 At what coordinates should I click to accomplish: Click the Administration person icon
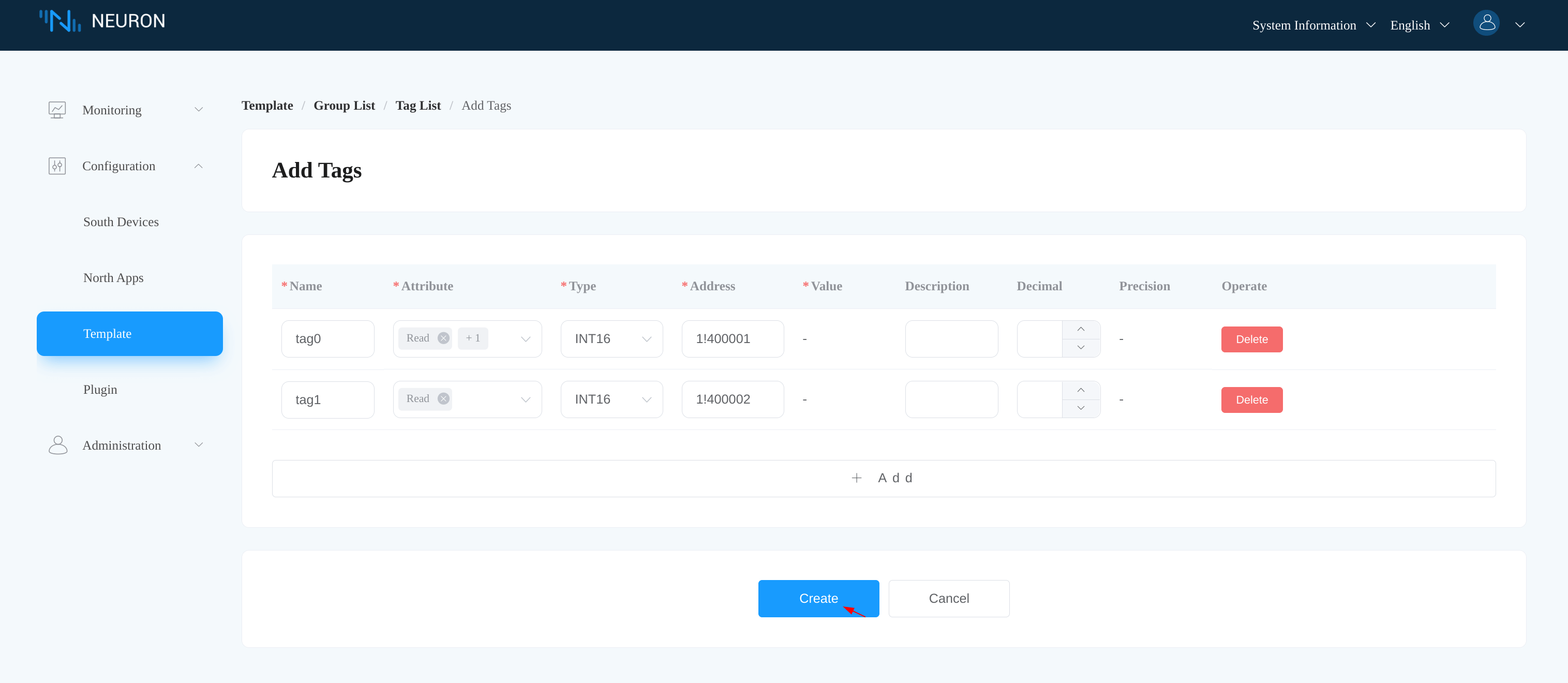(58, 445)
